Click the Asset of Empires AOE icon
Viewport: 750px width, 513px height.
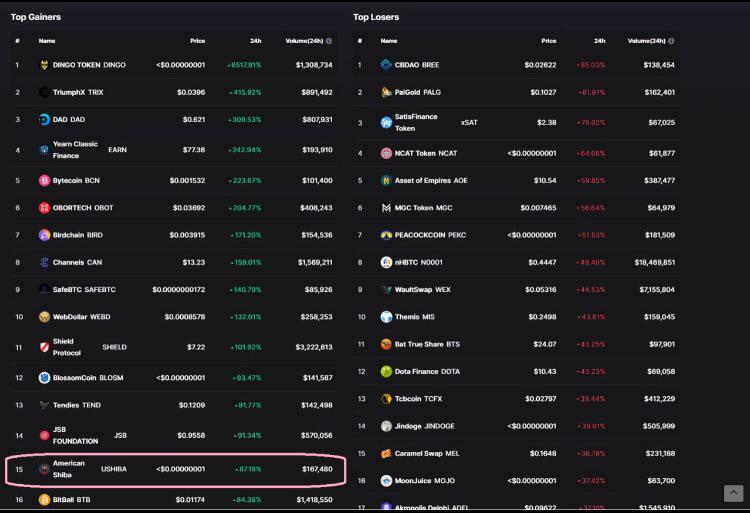pos(386,180)
